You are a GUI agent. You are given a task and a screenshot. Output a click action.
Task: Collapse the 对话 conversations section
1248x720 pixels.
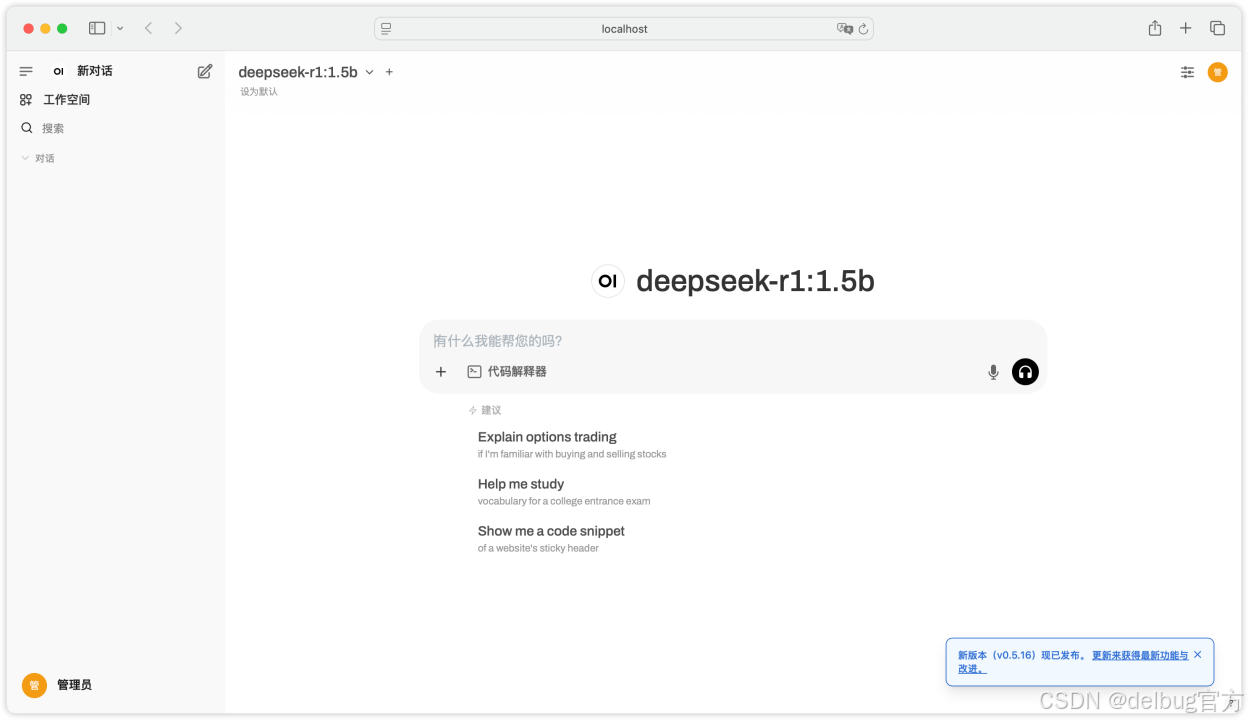[x=38, y=158]
